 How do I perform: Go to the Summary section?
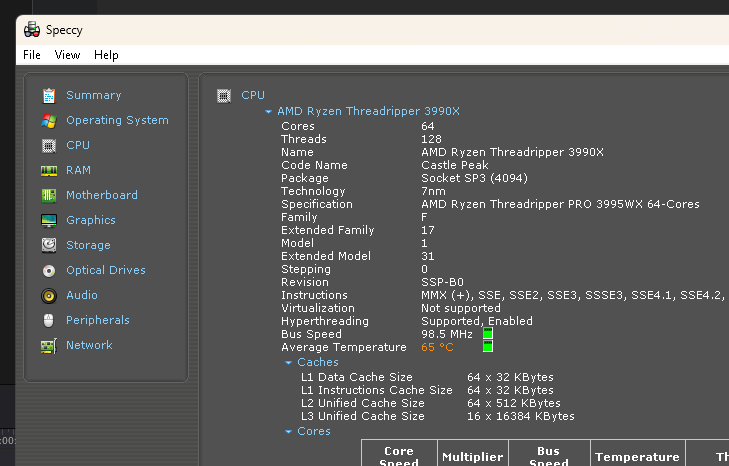(x=93, y=95)
